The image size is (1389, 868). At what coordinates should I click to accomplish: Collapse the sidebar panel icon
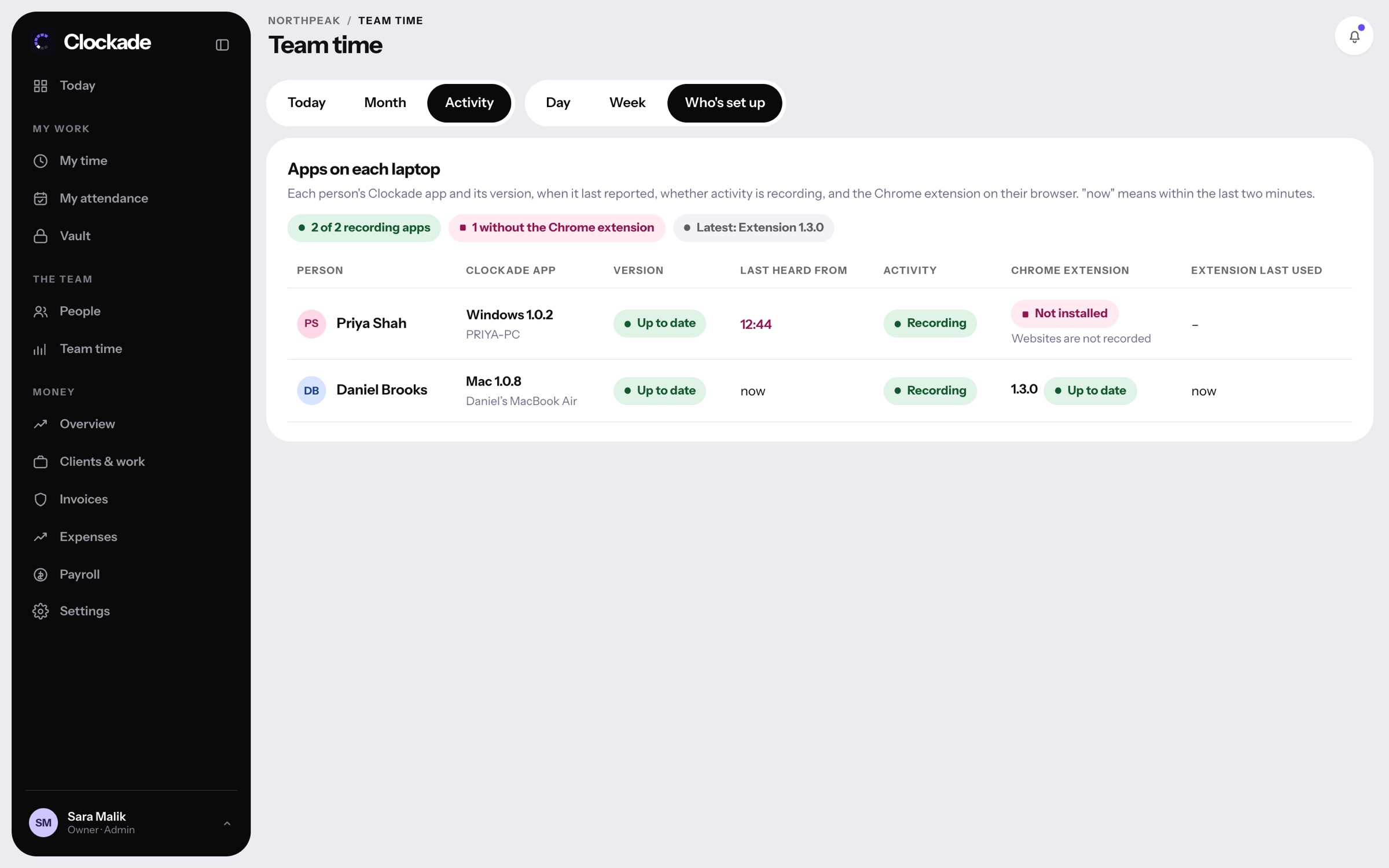point(222,45)
